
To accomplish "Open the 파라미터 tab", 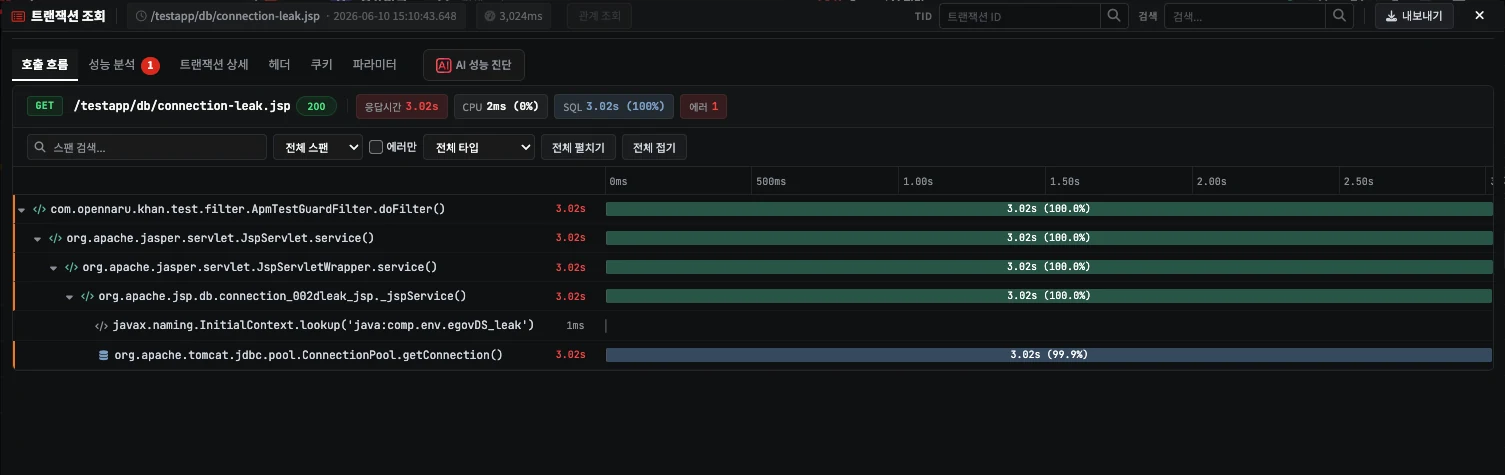I will point(375,65).
